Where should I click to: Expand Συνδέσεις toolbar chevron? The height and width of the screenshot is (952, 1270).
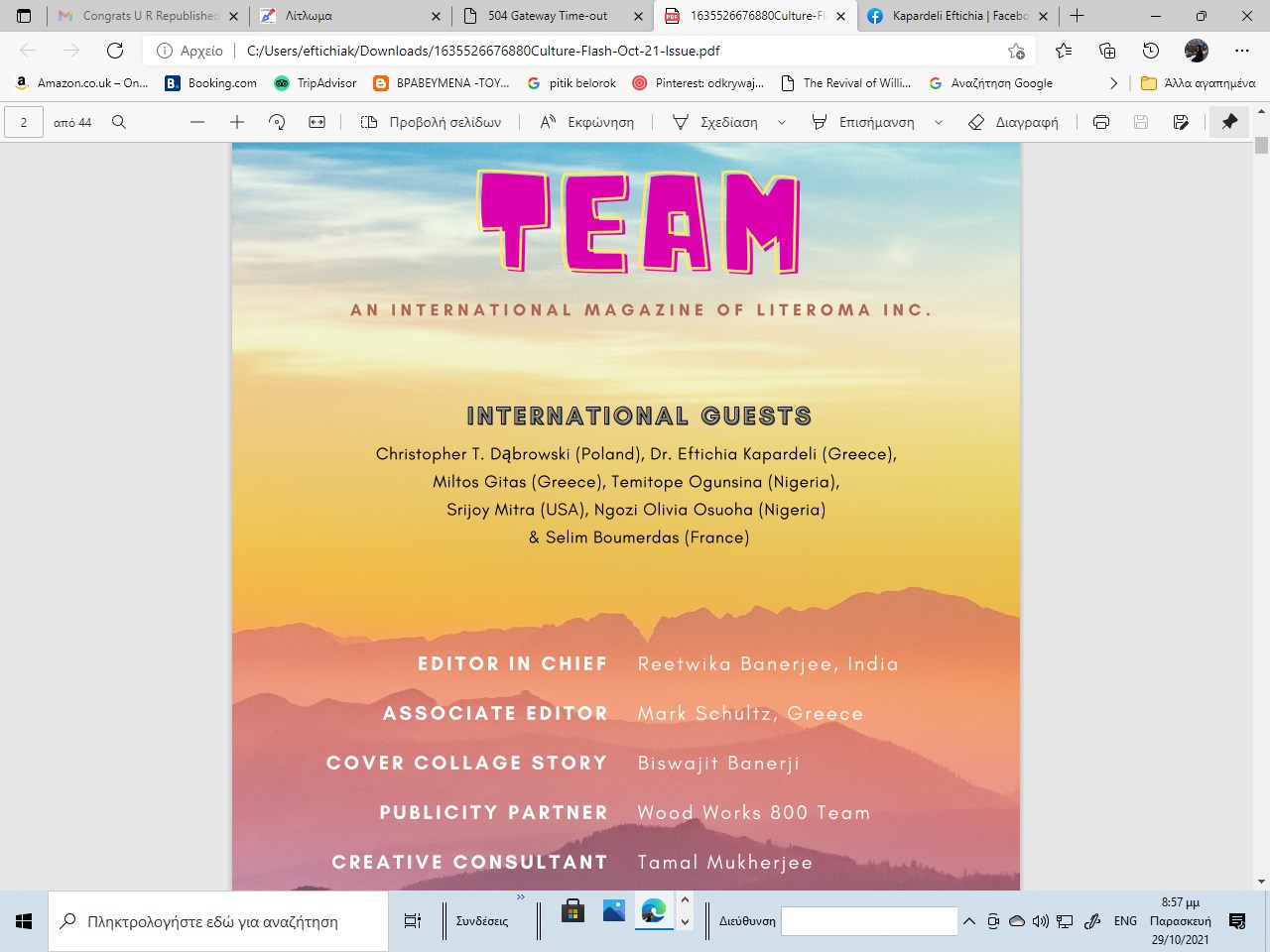(x=520, y=897)
